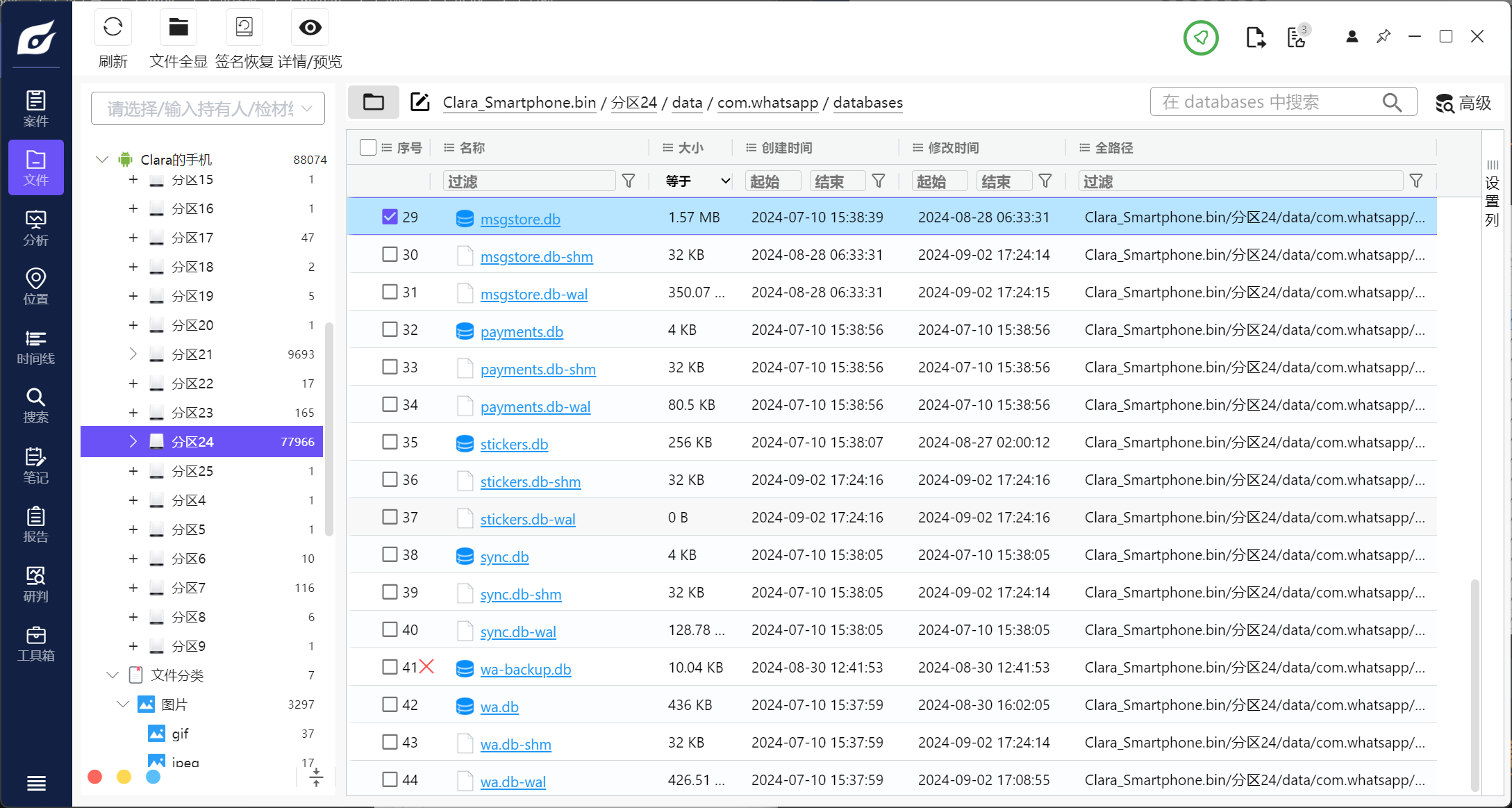The image size is (1512, 808).
Task: Click the red color dot
Action: pyautogui.click(x=95, y=777)
